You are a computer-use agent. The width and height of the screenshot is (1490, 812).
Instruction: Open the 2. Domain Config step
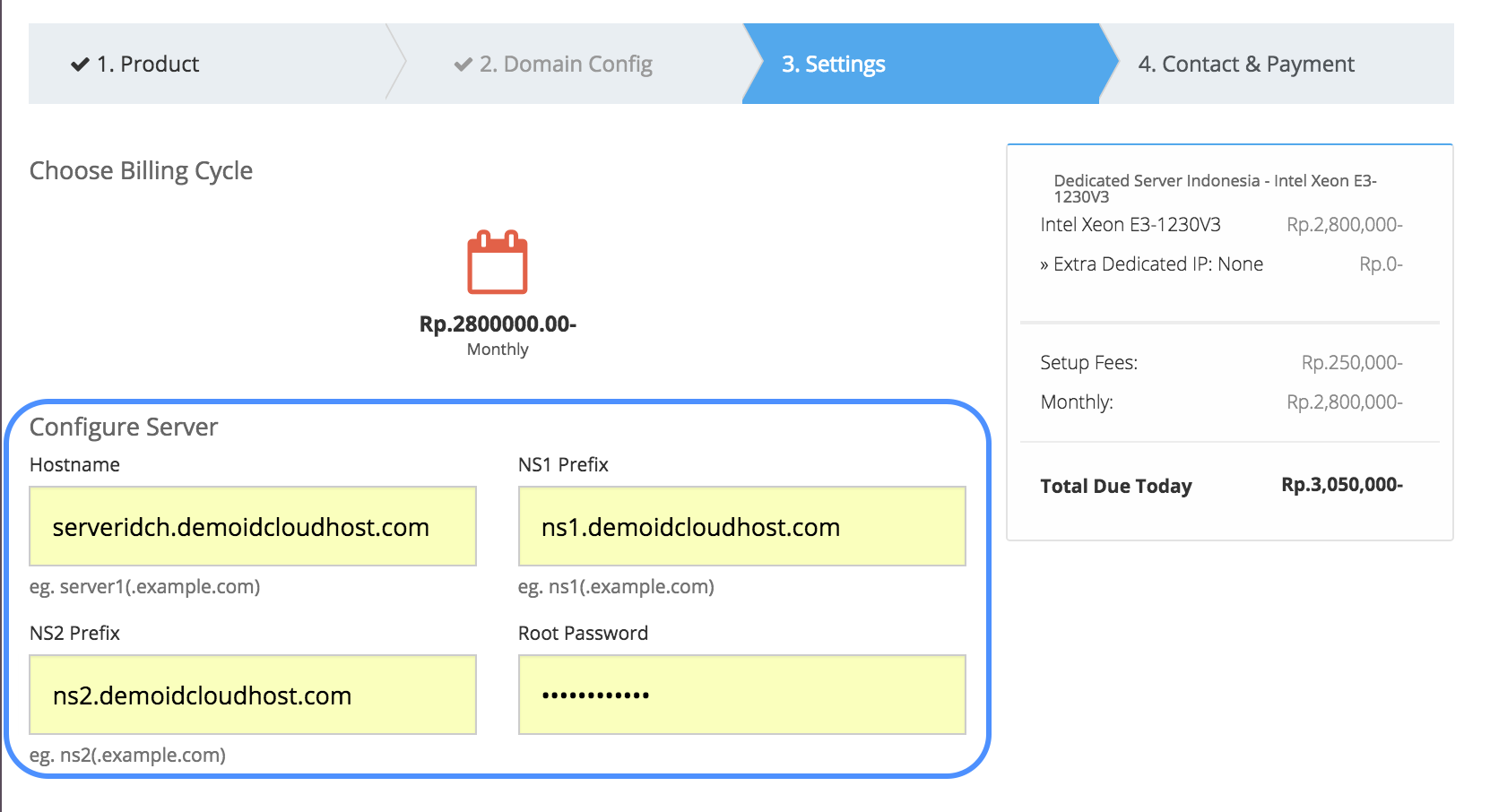tap(567, 64)
